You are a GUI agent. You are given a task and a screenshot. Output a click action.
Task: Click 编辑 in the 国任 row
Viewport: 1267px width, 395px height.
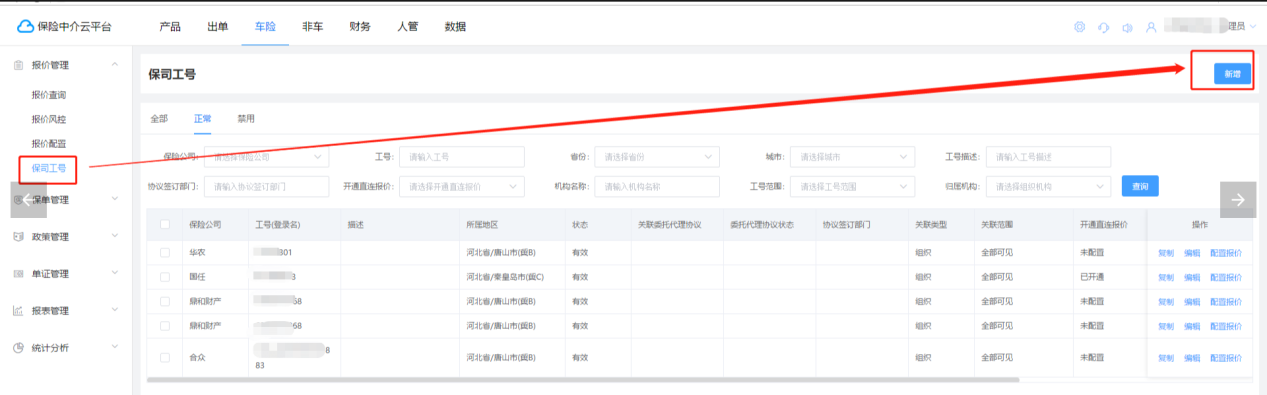(1192, 277)
